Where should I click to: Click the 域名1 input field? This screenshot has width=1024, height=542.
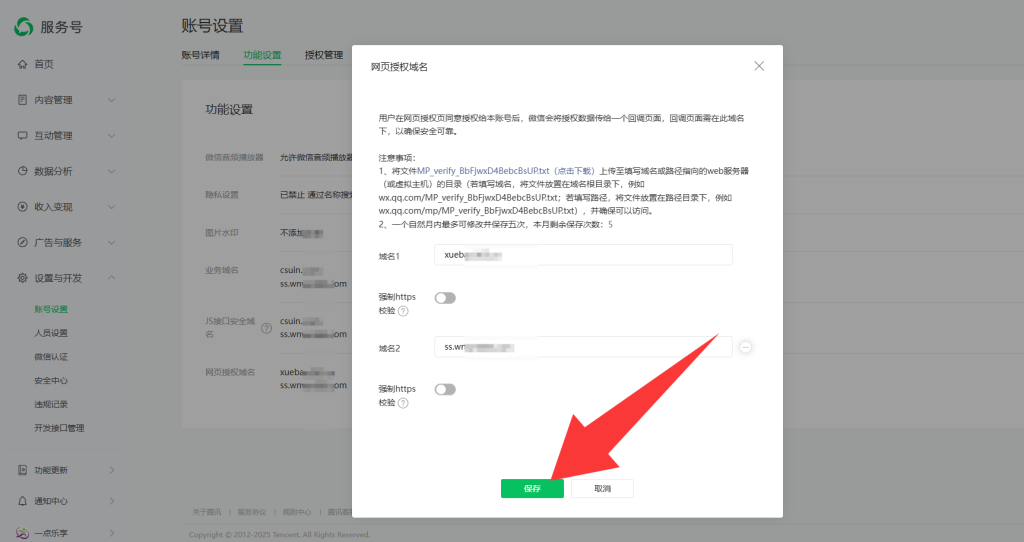(584, 255)
